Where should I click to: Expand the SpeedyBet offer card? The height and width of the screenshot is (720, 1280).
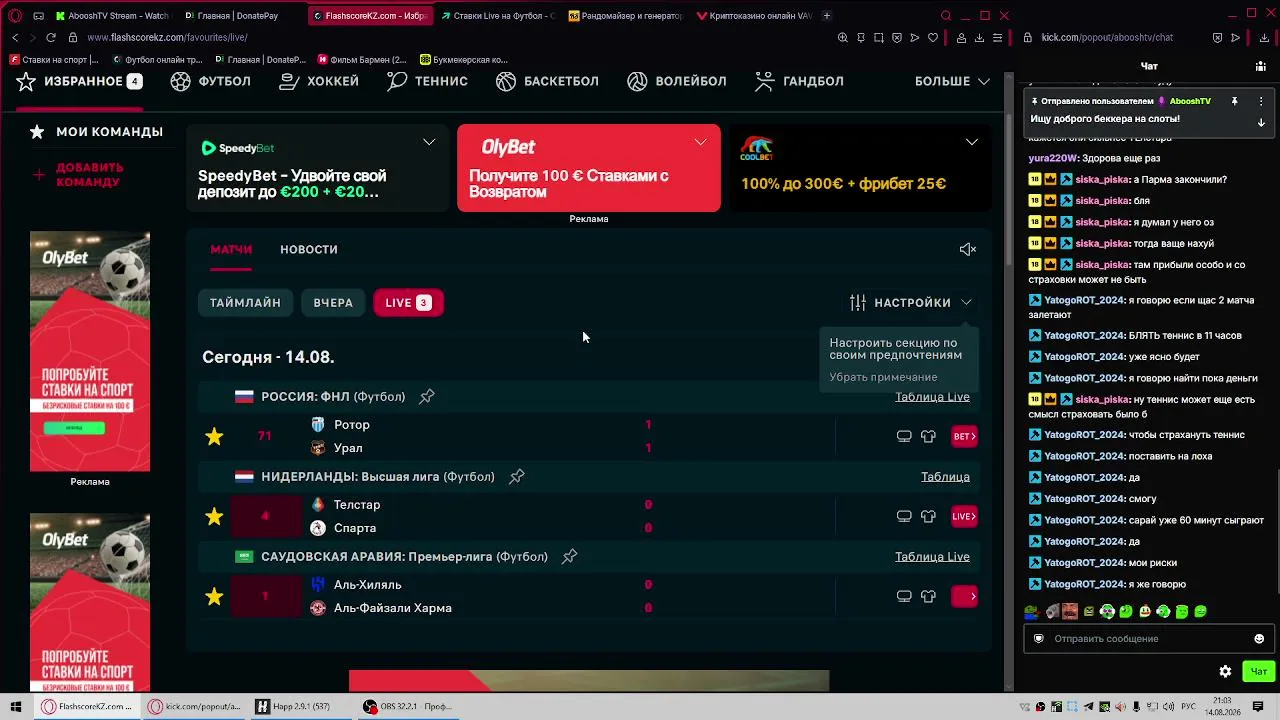(429, 142)
